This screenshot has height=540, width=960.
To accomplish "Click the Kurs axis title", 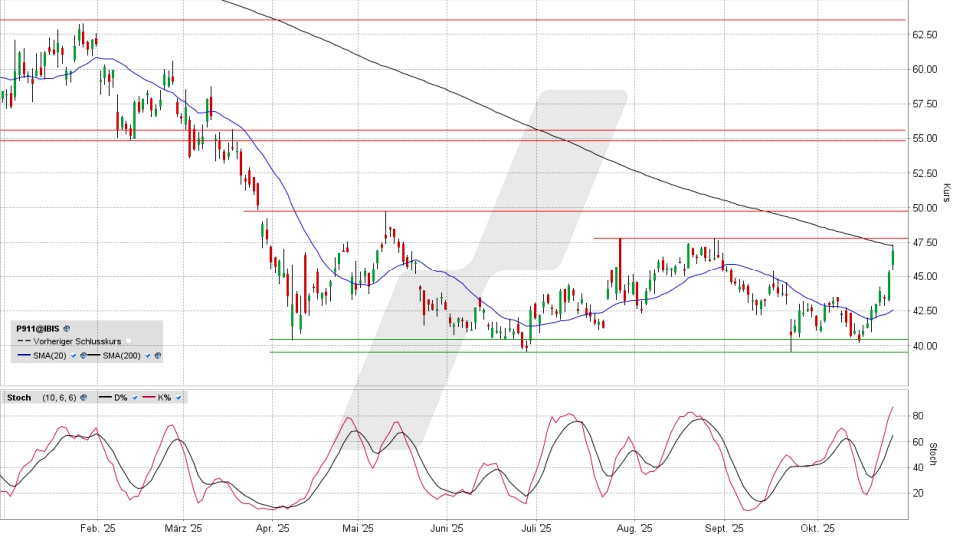I will click(946, 190).
